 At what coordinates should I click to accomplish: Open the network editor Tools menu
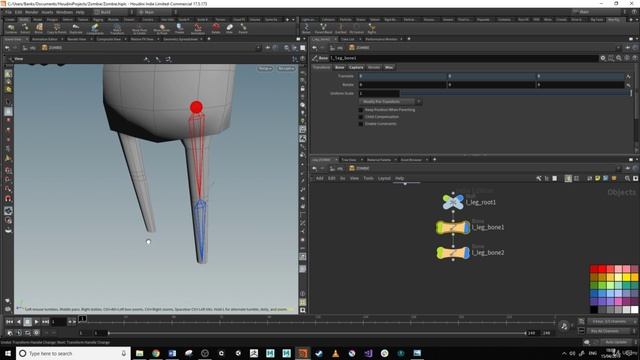pyautogui.click(x=369, y=178)
